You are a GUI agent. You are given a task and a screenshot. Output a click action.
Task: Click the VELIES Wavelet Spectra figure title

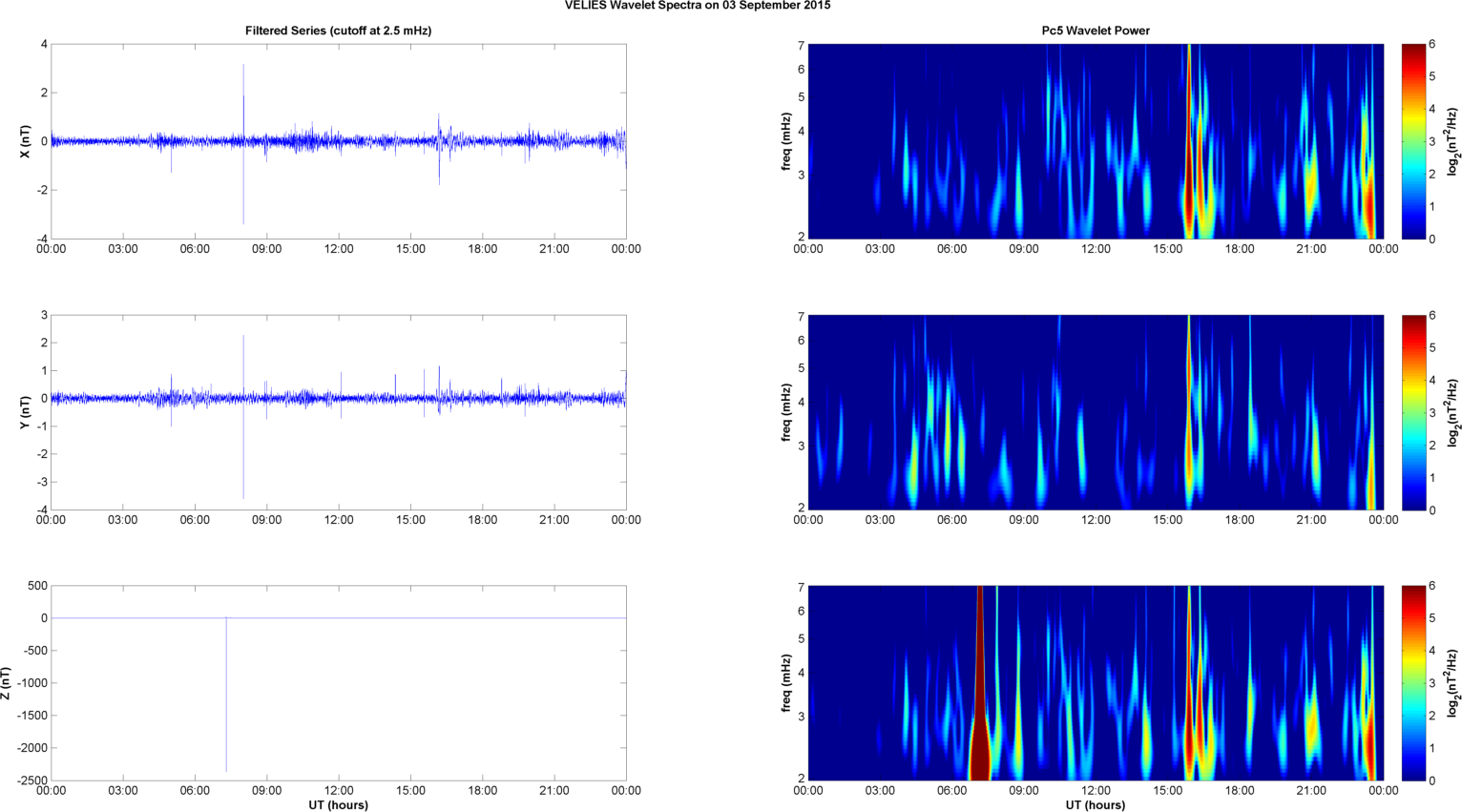pos(697,6)
